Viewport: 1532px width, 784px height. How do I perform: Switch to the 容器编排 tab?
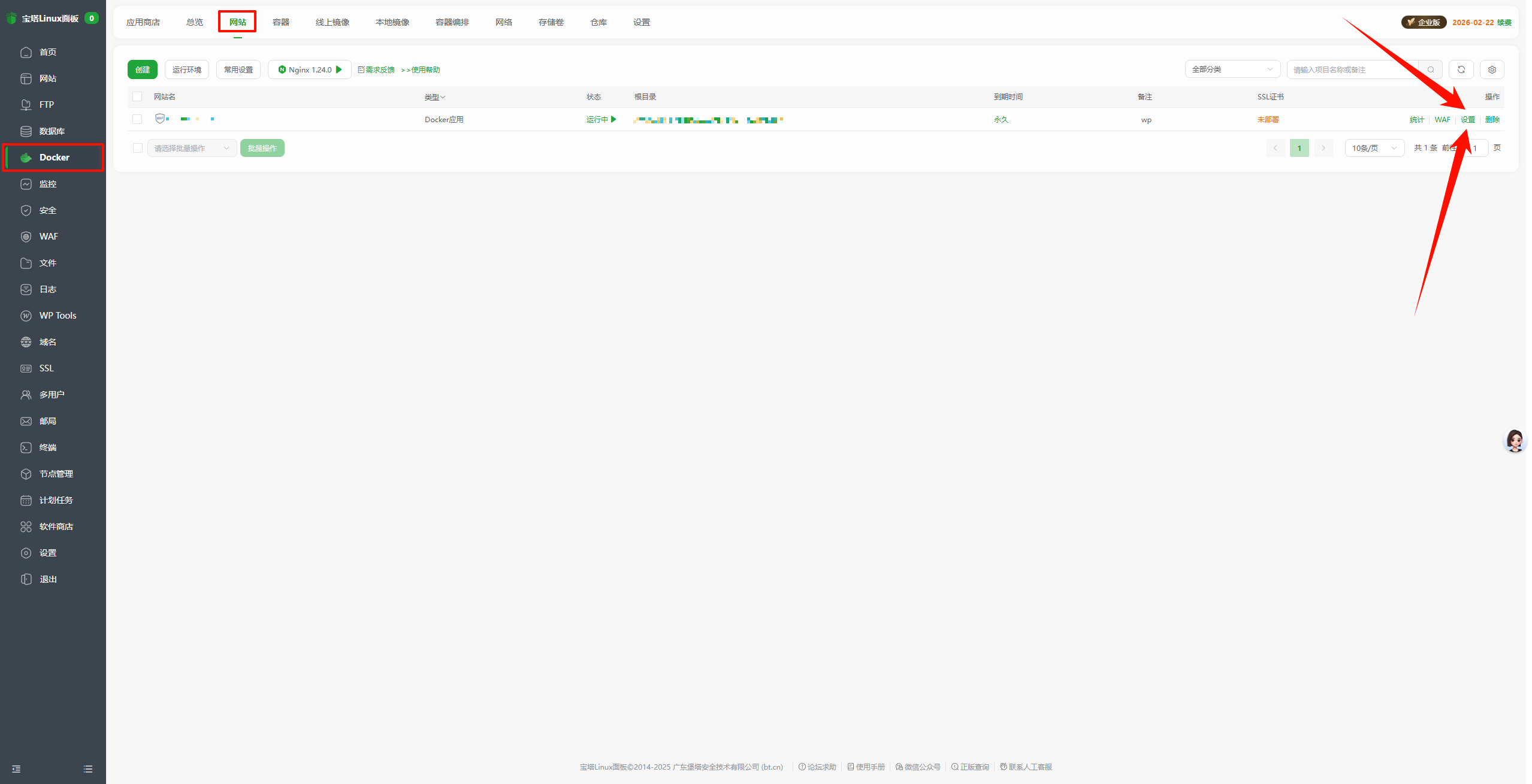(x=452, y=22)
